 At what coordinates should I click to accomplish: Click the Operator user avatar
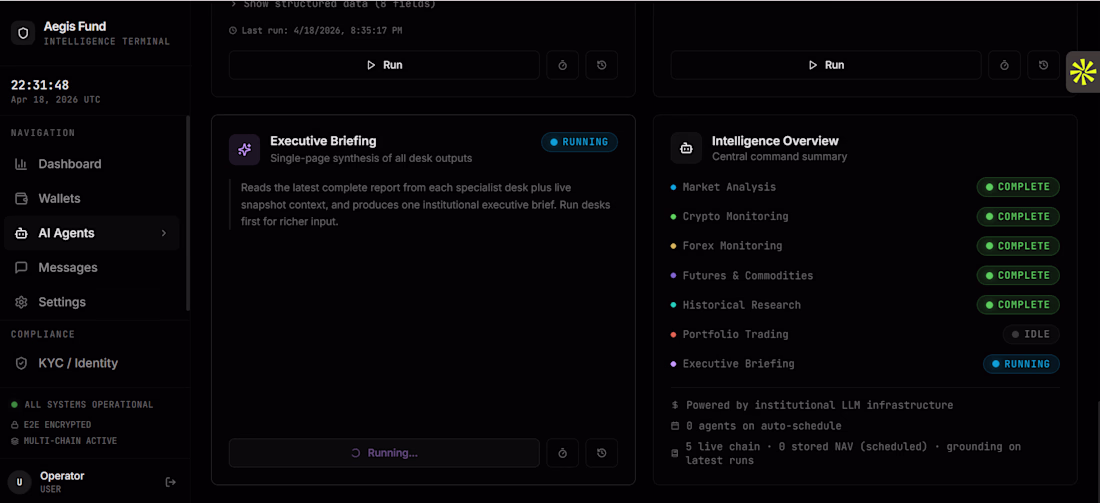tap(20, 482)
